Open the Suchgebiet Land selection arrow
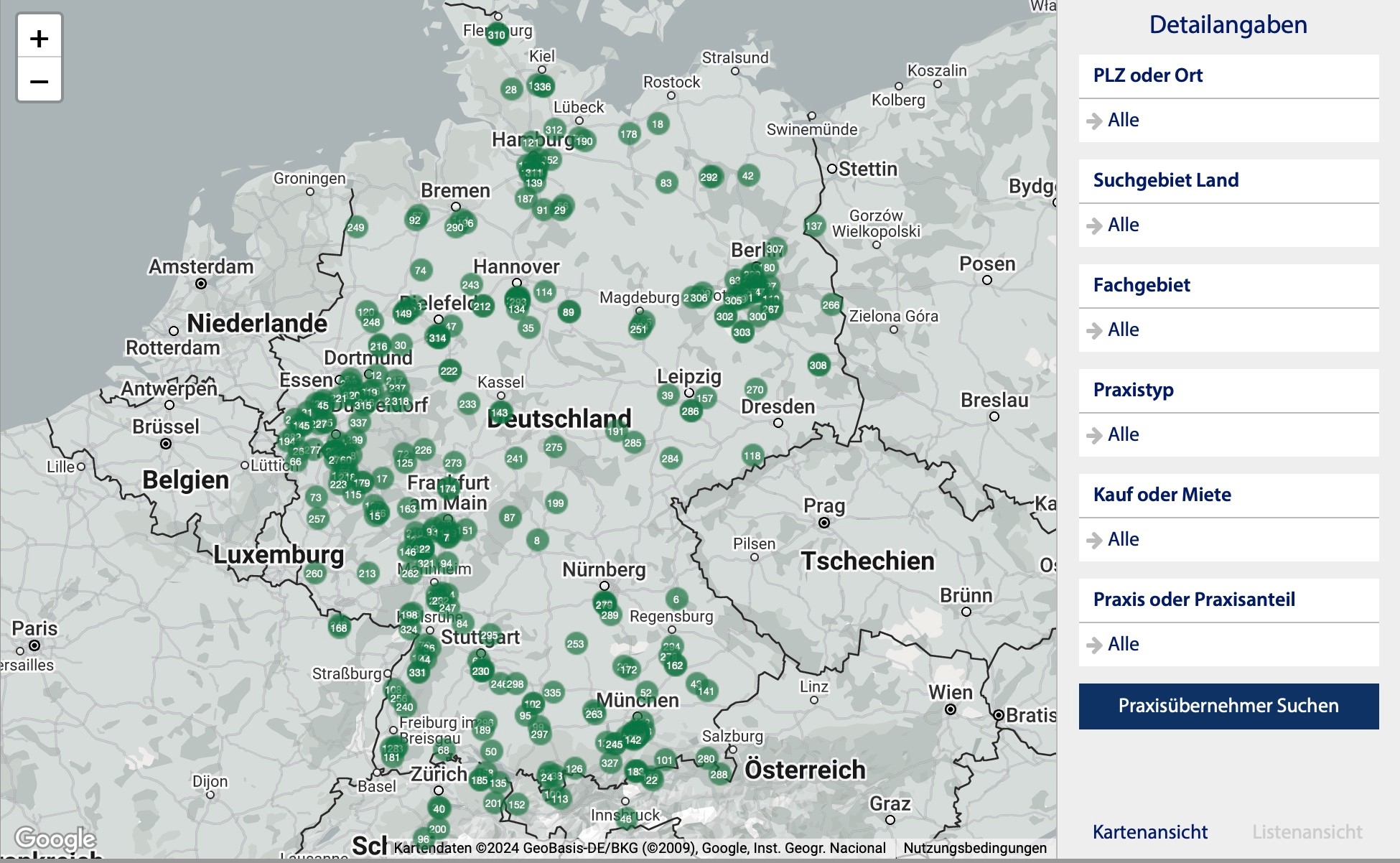The height and width of the screenshot is (863, 1400). click(x=1095, y=225)
